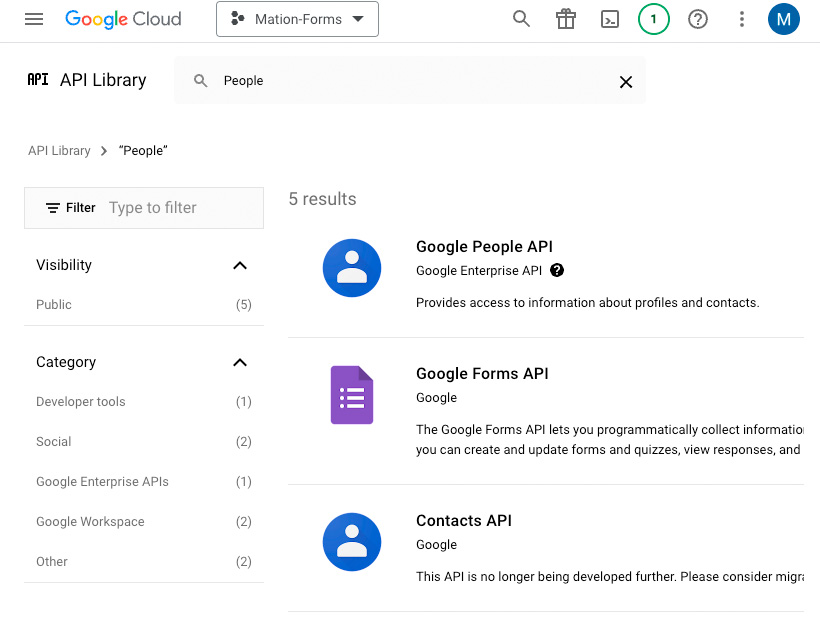Screen dimensions: 820x638
Task: Click the API Library header icon
Action: click(x=38, y=79)
